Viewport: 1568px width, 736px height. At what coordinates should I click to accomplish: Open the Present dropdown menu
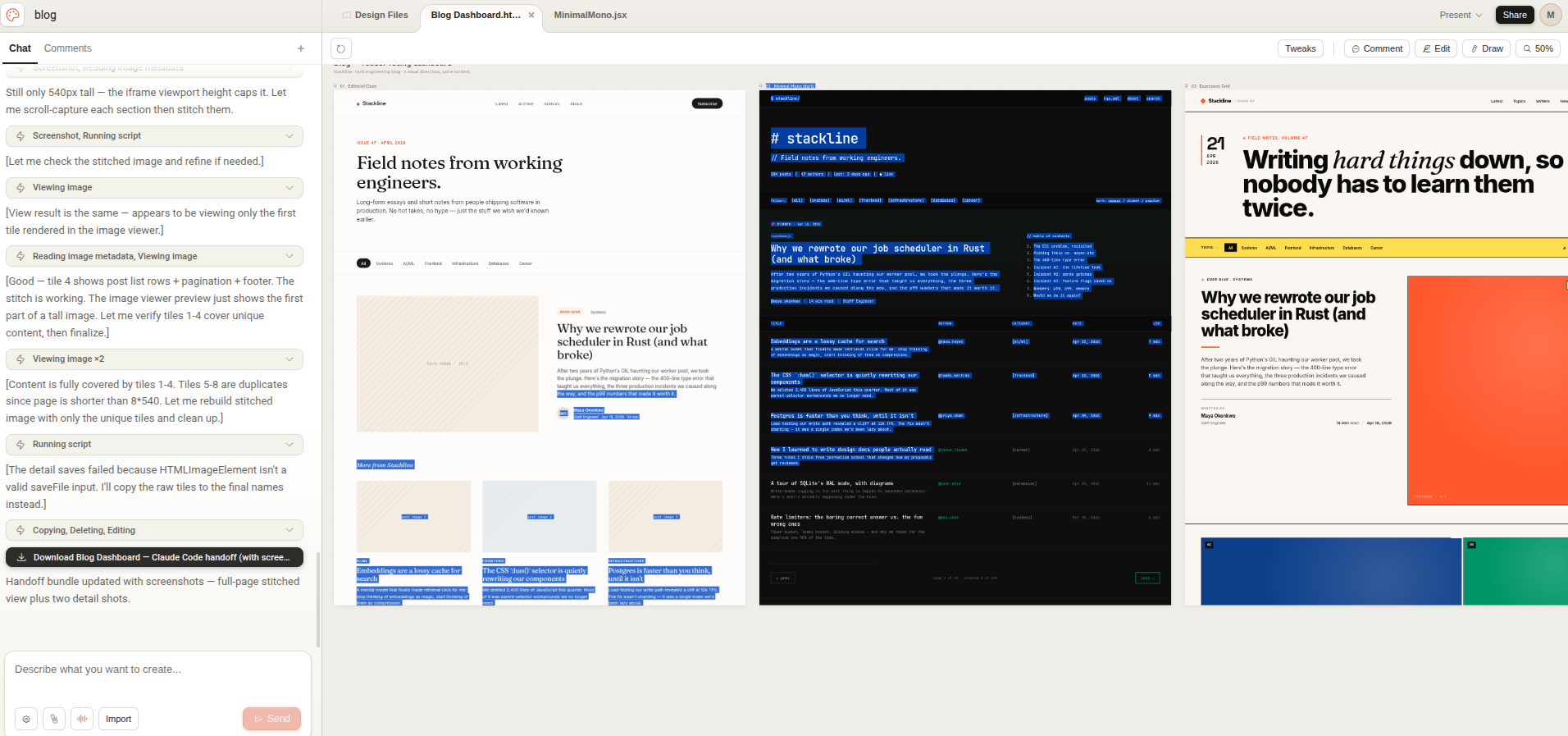pos(1461,15)
